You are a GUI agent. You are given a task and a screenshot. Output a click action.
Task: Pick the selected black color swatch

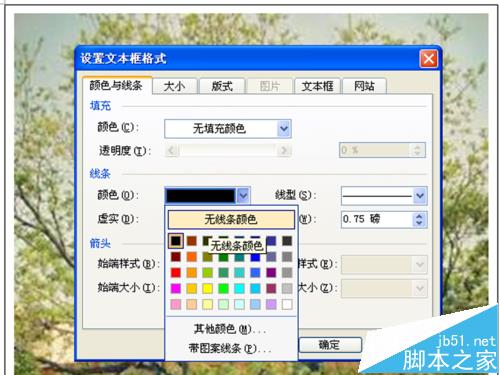176,241
